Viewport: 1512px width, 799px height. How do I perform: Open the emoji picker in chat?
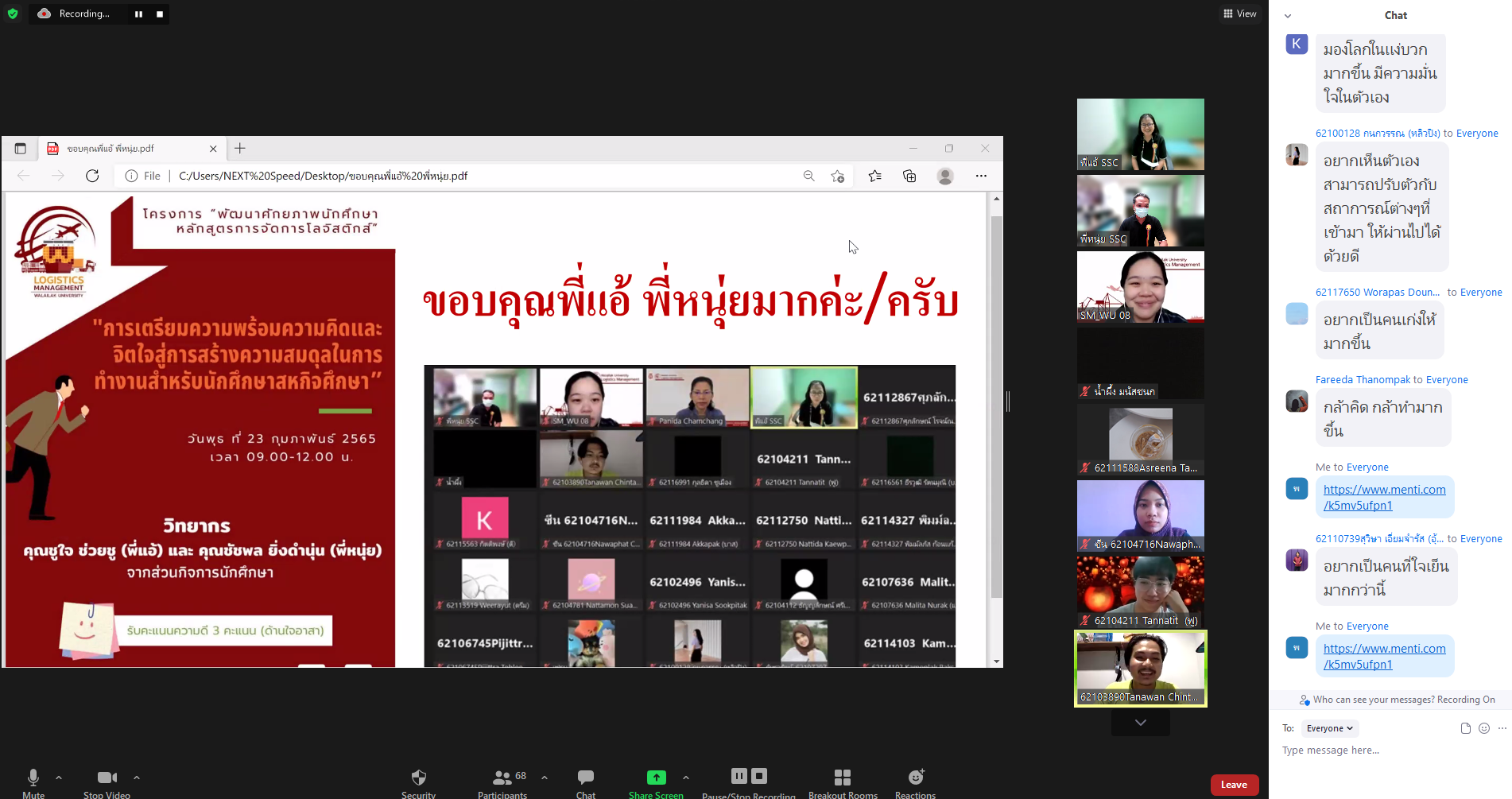[1483, 727]
